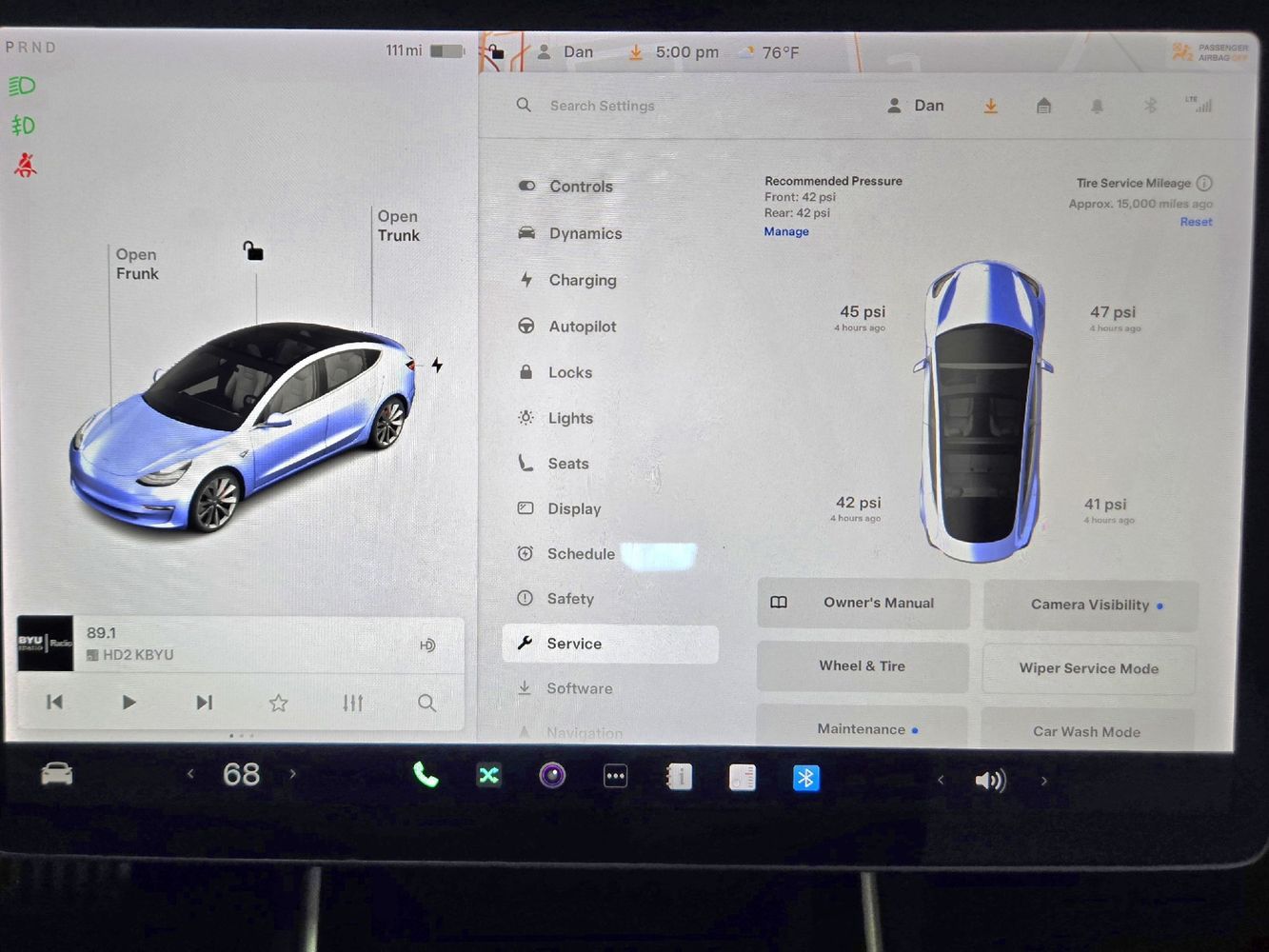Open the Camera app in bottom bar
Viewport: 1269px width, 952px height.
coord(552,776)
